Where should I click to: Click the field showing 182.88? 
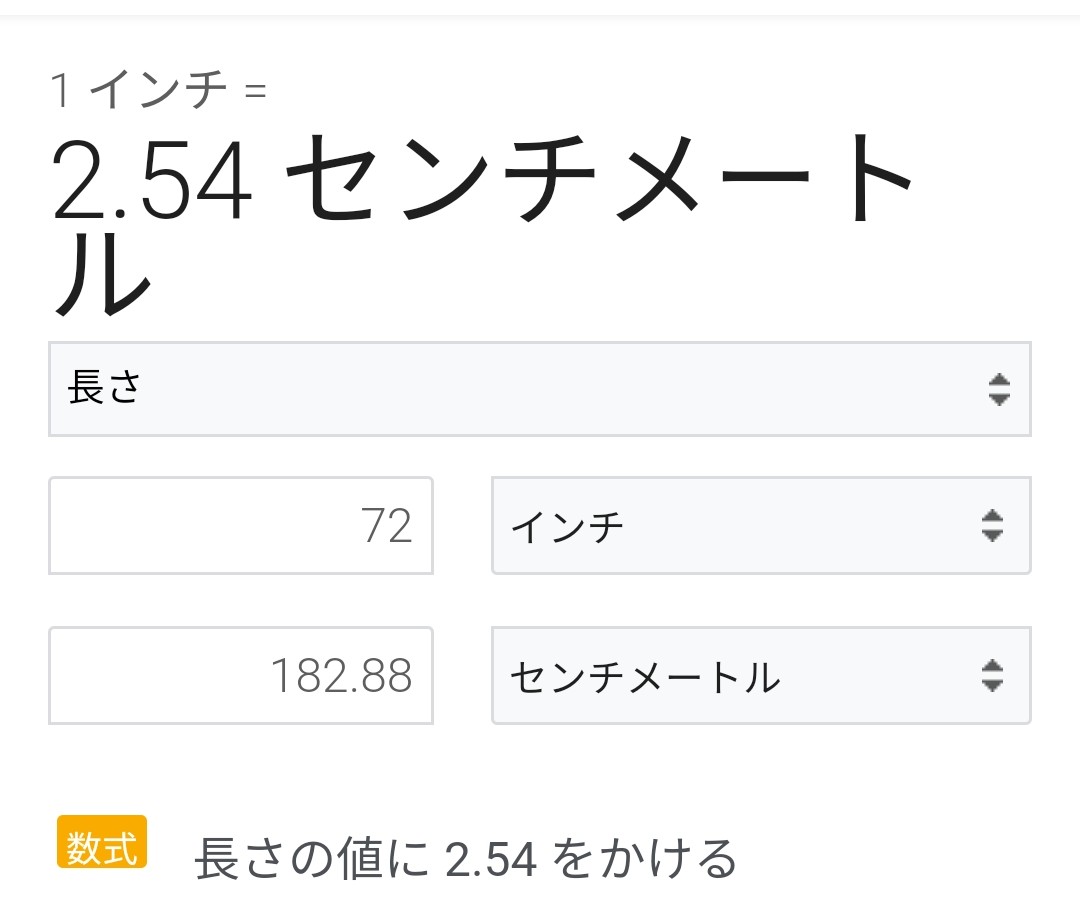240,676
